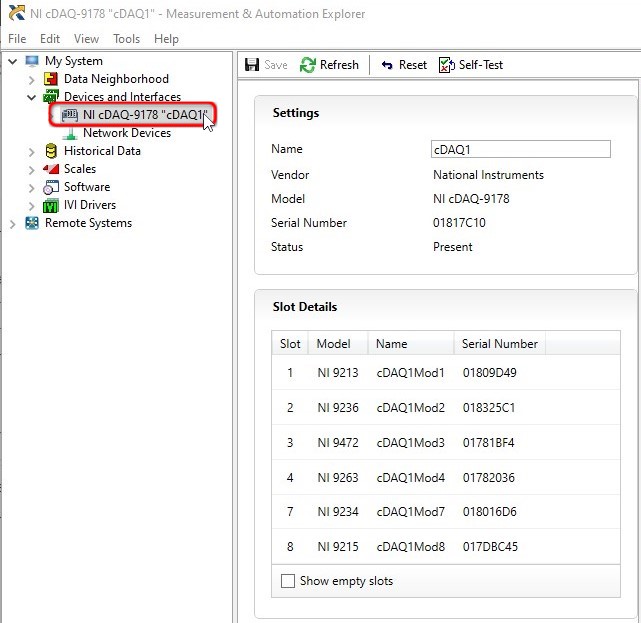This screenshot has height=623, width=641.
Task: Sort by the Name column header
Action: click(x=411, y=343)
